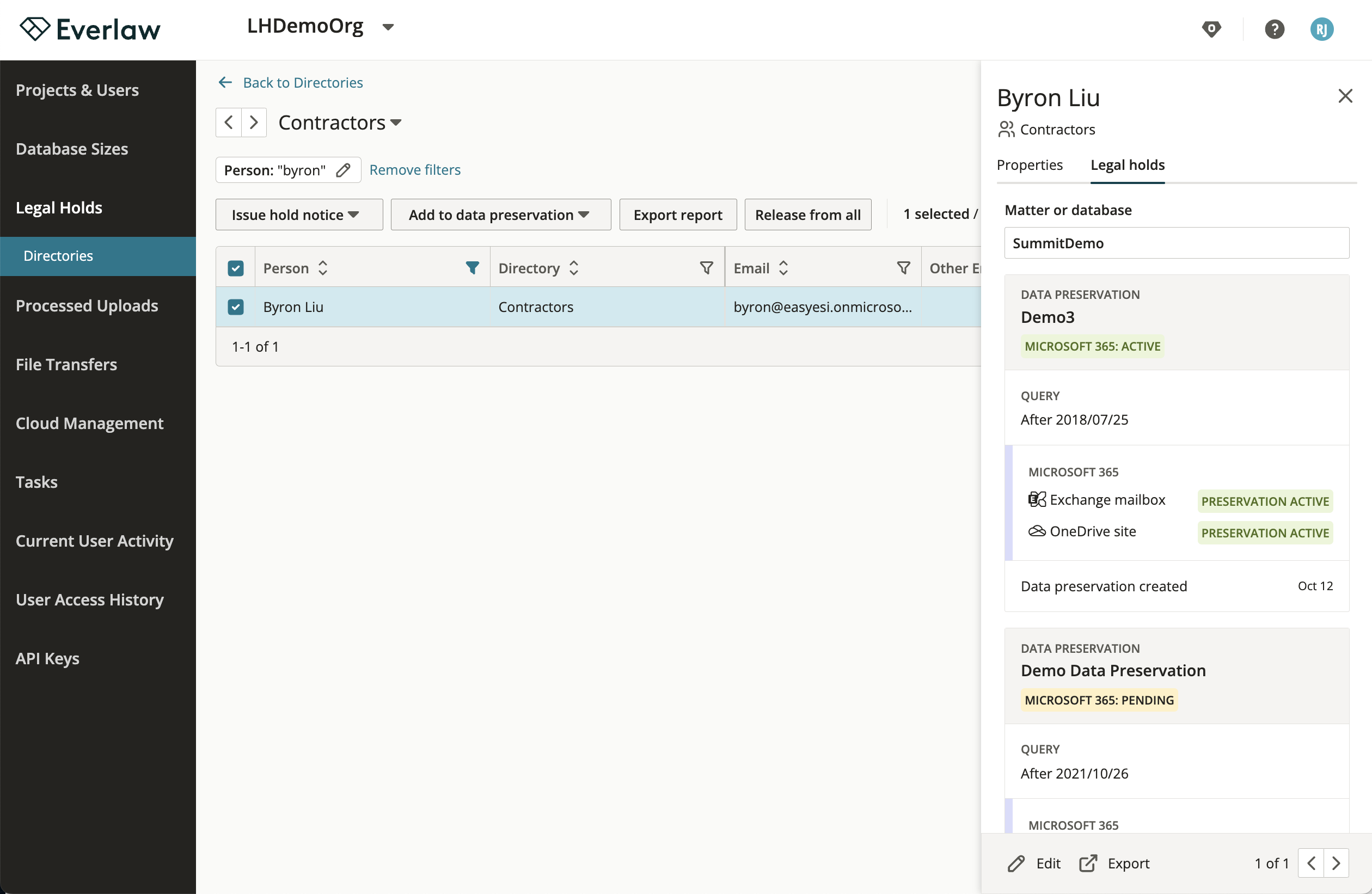Open Database Sizes in sidebar

[x=72, y=149]
